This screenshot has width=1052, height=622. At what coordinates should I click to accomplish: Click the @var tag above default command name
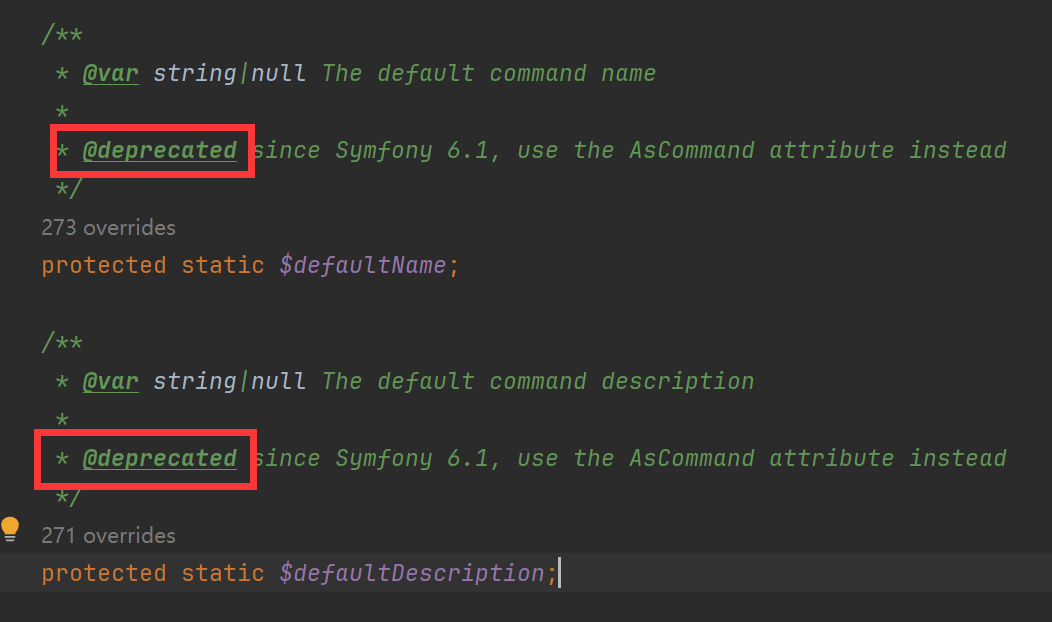point(111,73)
